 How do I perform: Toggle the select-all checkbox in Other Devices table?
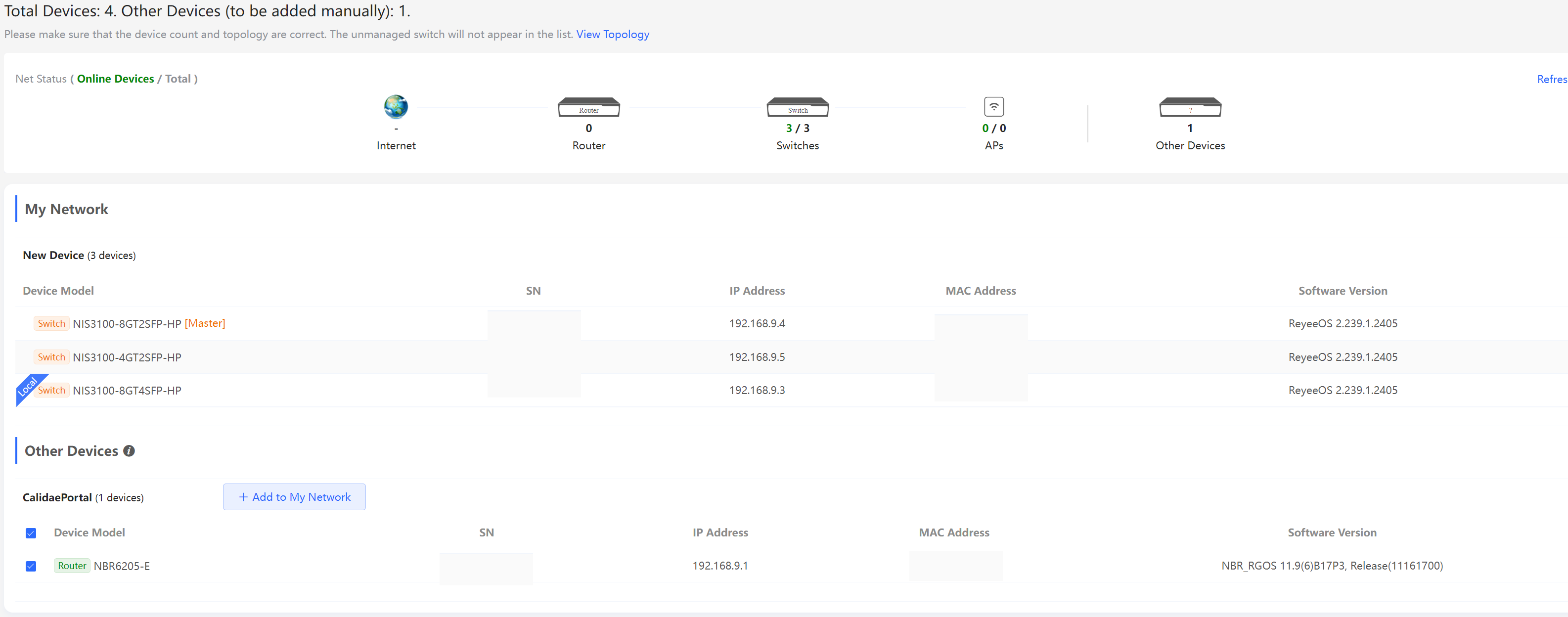coord(31,533)
